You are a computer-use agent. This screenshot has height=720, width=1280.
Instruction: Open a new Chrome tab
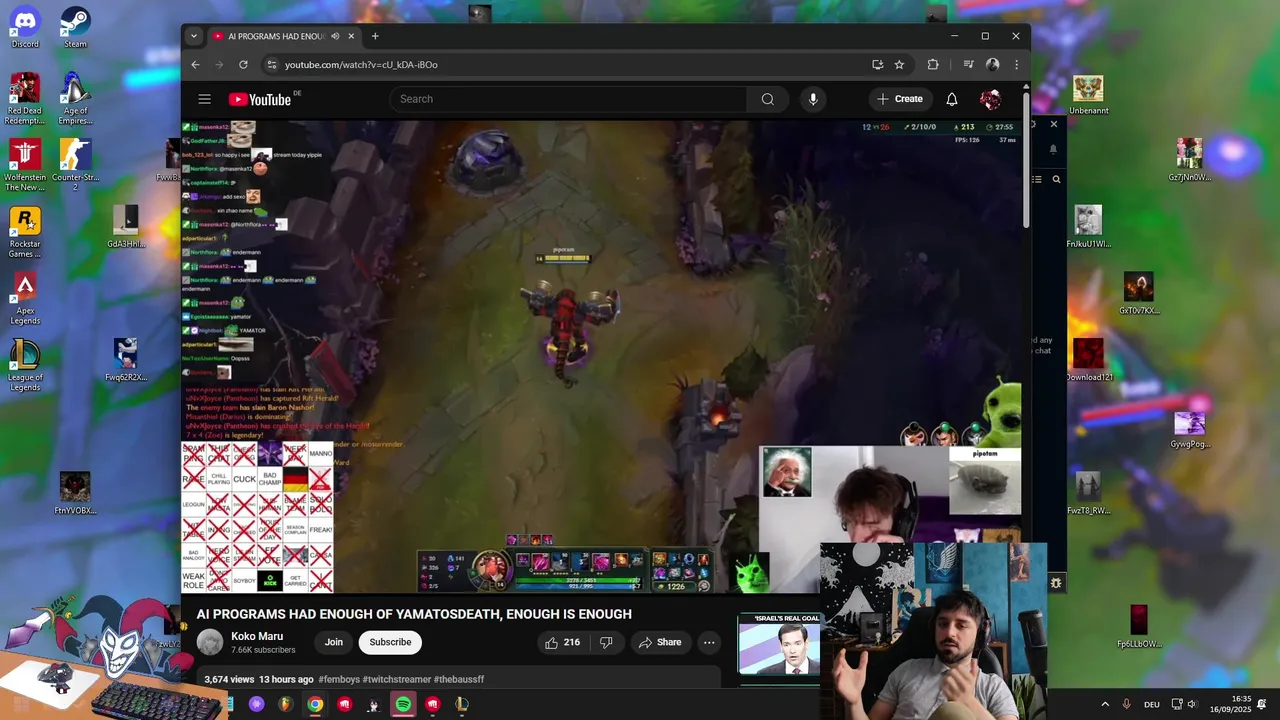pos(375,36)
